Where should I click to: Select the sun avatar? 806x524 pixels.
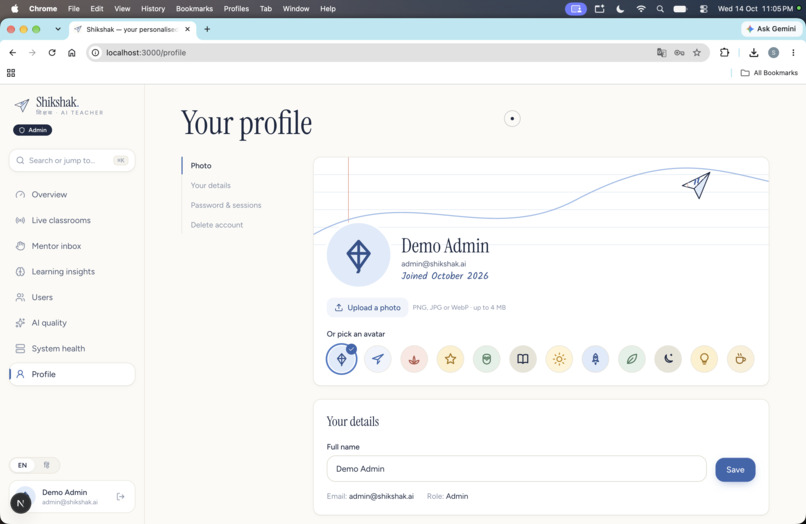[x=559, y=359]
